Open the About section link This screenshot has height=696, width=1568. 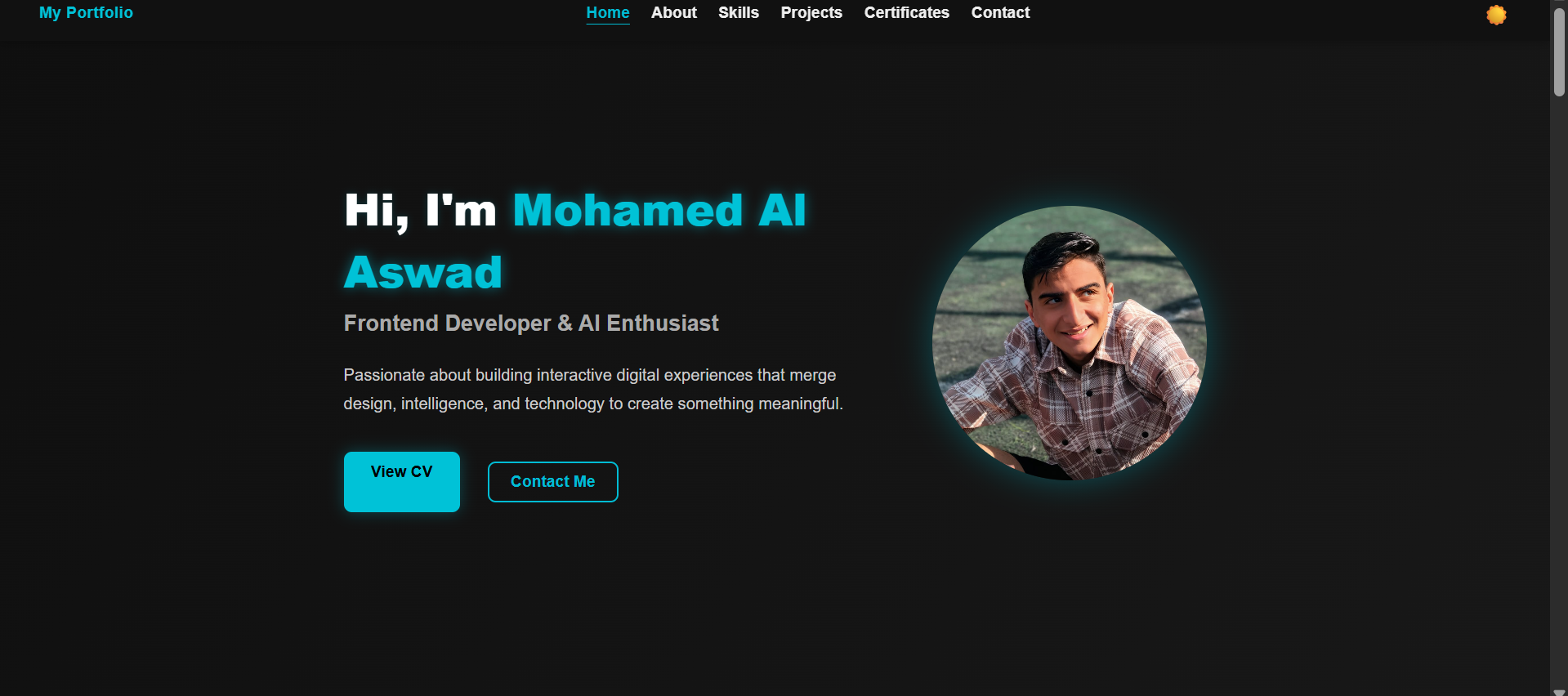pyautogui.click(x=674, y=12)
